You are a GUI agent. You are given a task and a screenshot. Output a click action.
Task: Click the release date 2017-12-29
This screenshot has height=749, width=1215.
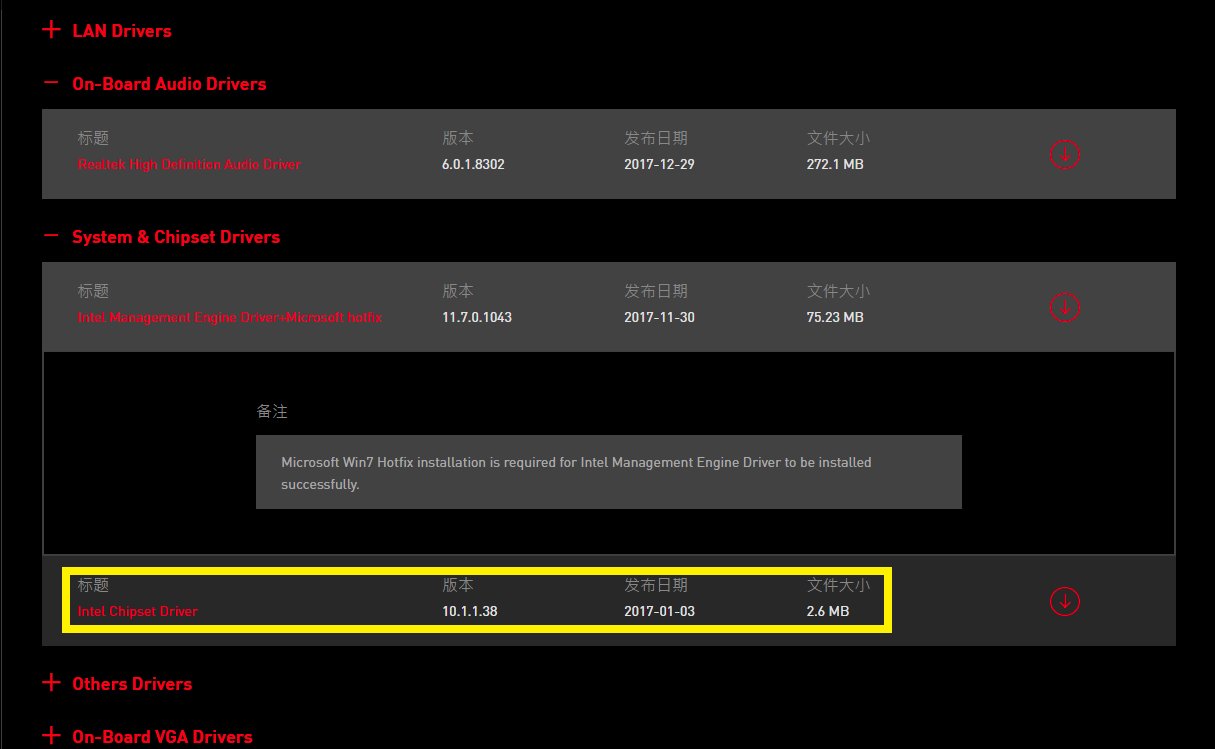point(659,164)
